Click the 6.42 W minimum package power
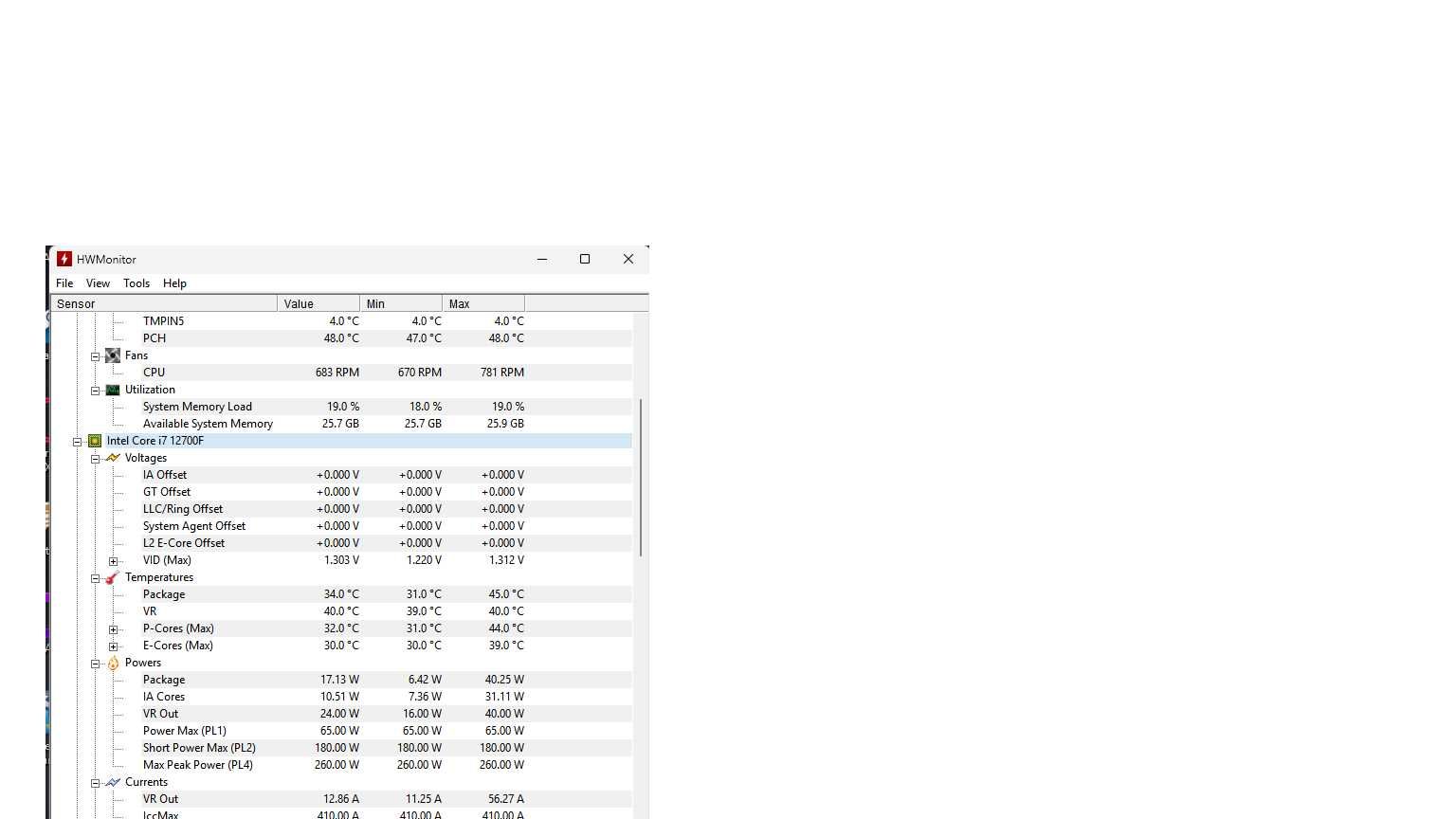The width and height of the screenshot is (1456, 819). [x=425, y=680]
